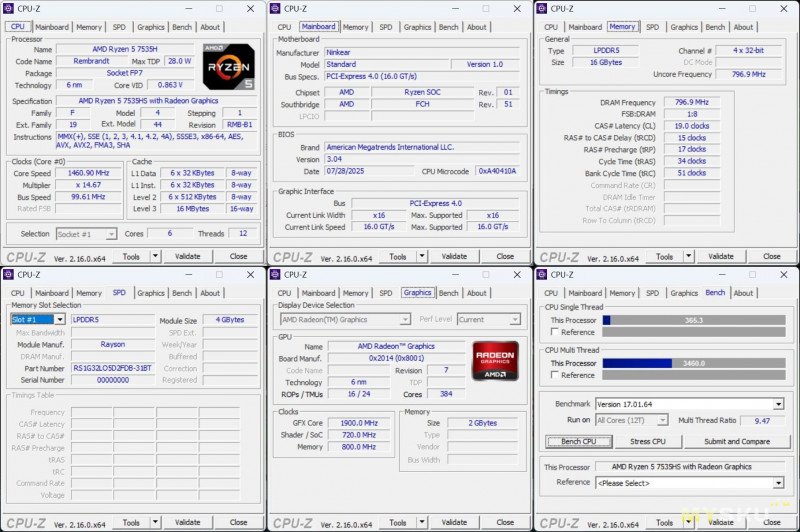Click the Radeon Graphics AMD logo image
Viewport: 800px width, 532px height.
pyautogui.click(x=495, y=361)
